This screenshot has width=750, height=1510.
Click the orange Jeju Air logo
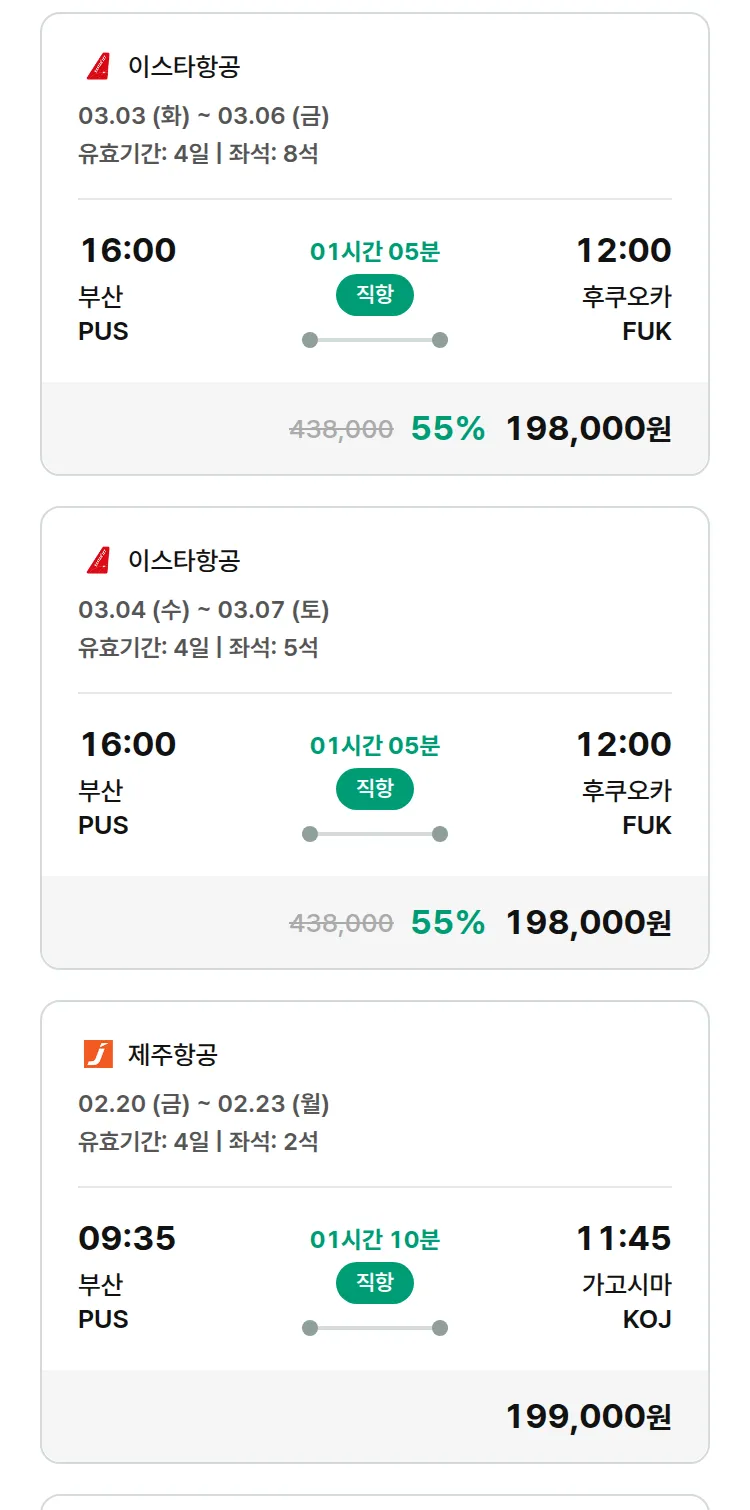[x=98, y=1054]
